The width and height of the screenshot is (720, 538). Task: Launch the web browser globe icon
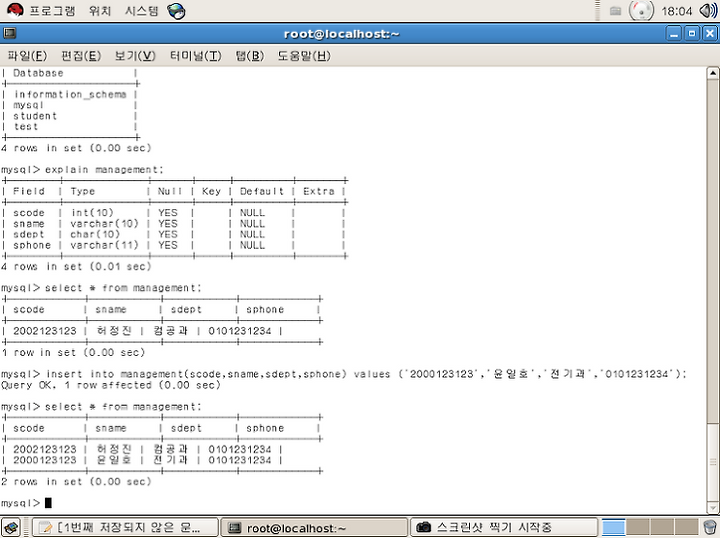176,11
